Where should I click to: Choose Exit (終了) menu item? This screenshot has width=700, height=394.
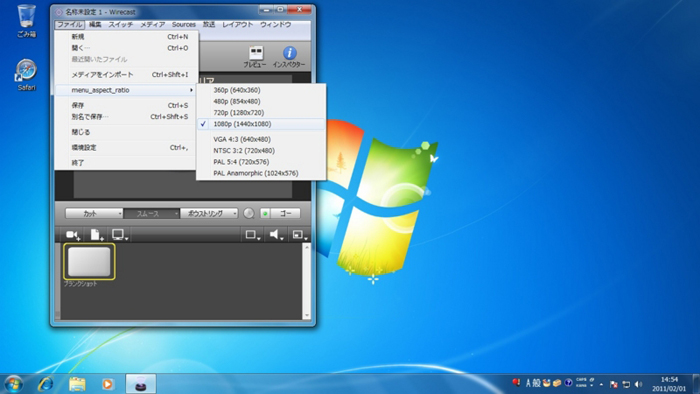(125, 163)
